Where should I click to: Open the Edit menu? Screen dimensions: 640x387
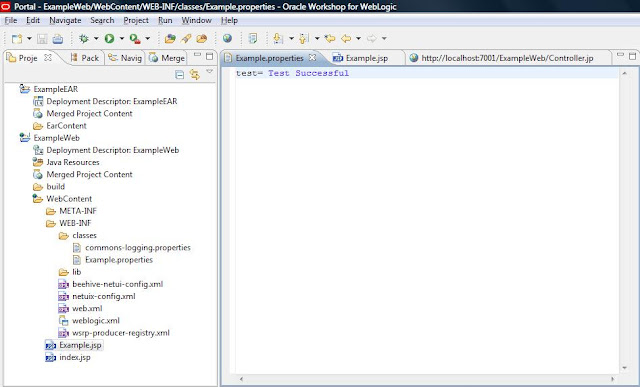pos(33,20)
